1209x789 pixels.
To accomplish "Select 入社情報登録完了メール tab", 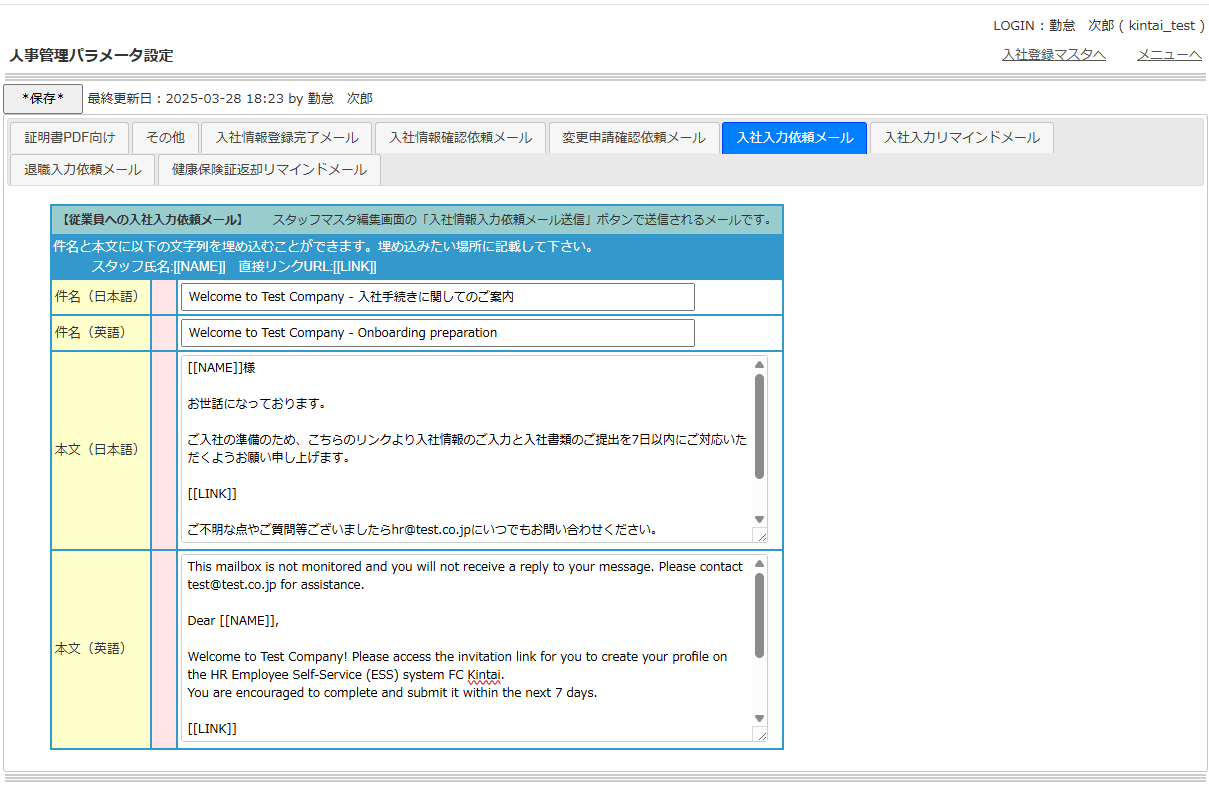I will (x=286, y=138).
